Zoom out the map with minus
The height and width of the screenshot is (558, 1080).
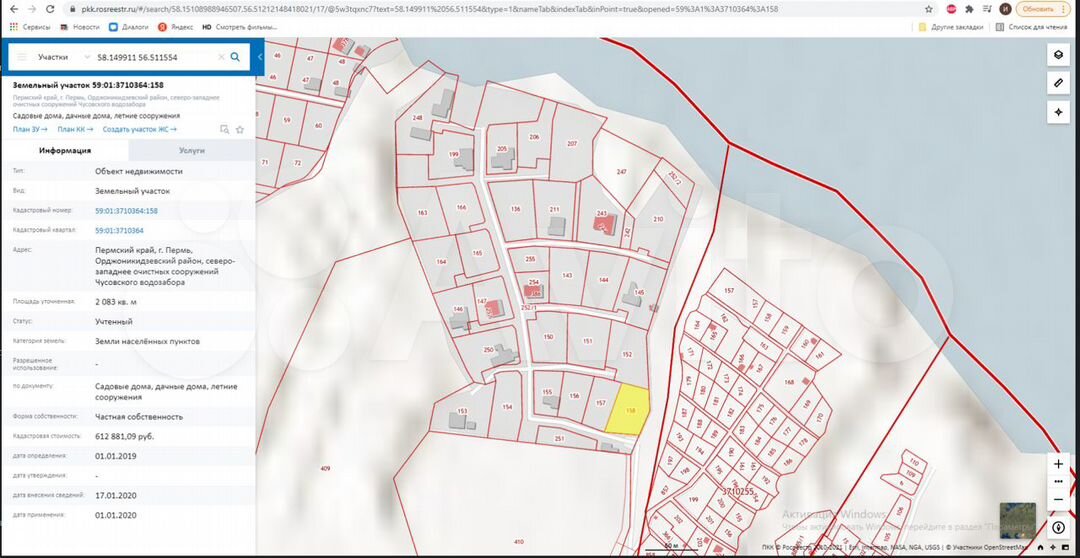coord(1058,498)
